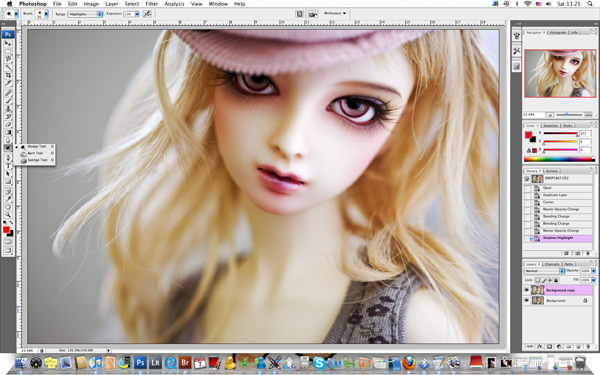Select the Rectangle shape tool
Viewport: 600px width, 375px height.
coord(8,182)
